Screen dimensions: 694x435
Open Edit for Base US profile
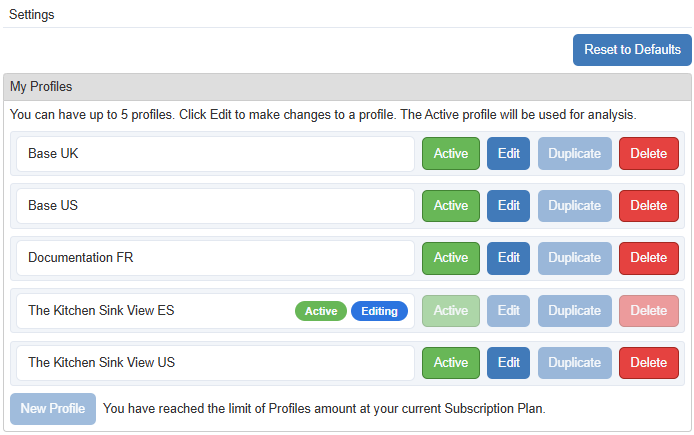coord(509,206)
